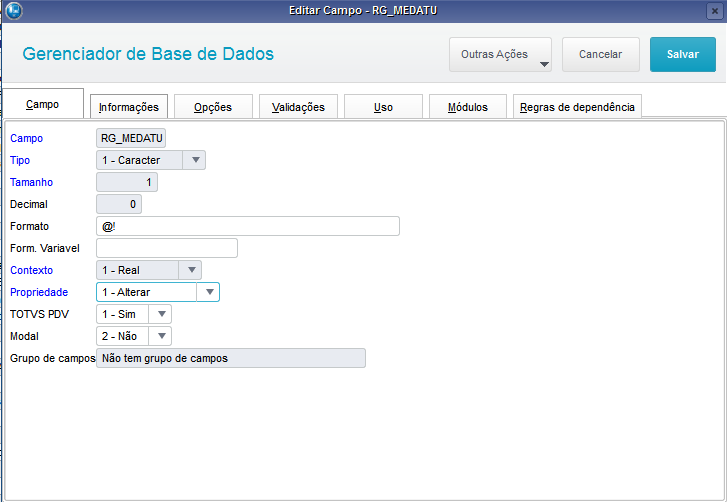Click the Editar Campo - RG_MEDATU title text
Screen dimensions: 727x502
tap(363, 10)
